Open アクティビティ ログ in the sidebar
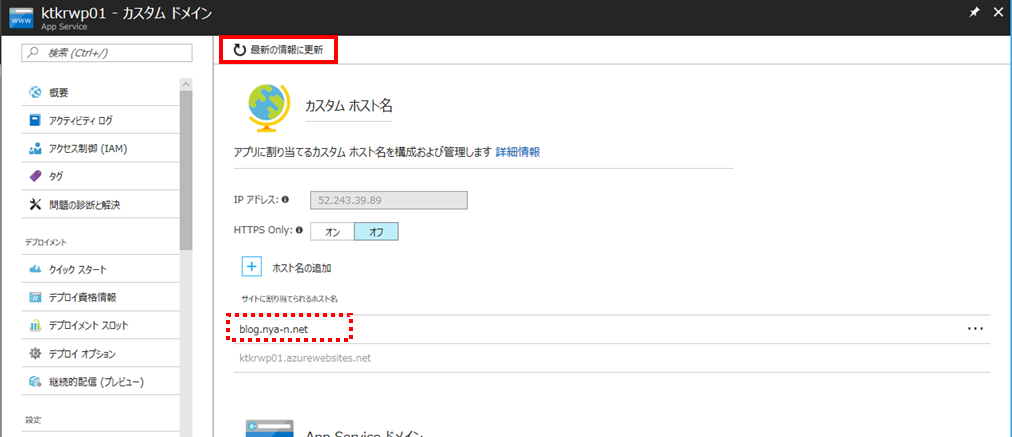This screenshot has height=437, width=1012. click(x=101, y=120)
